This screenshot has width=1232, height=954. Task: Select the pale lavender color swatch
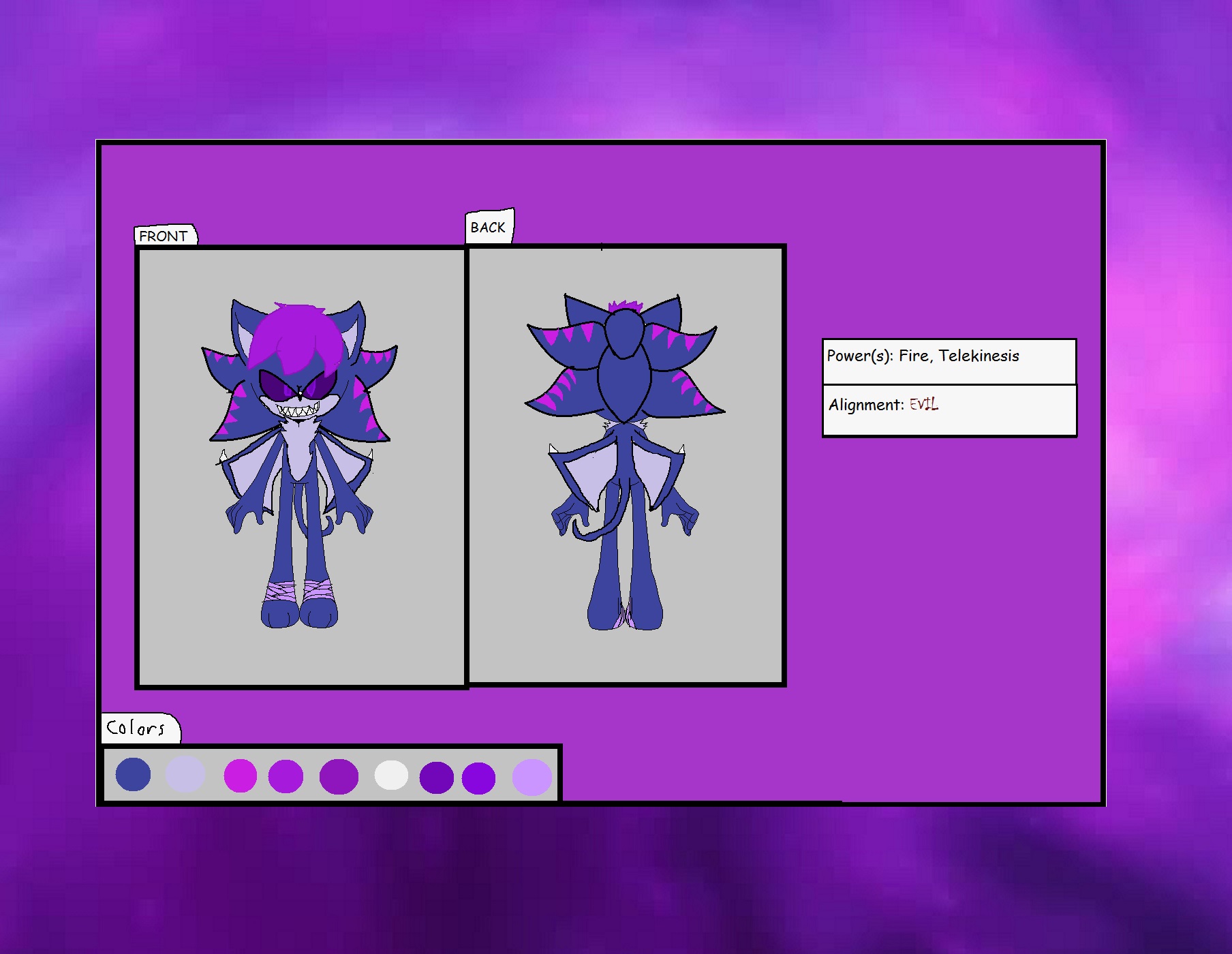pos(185,774)
